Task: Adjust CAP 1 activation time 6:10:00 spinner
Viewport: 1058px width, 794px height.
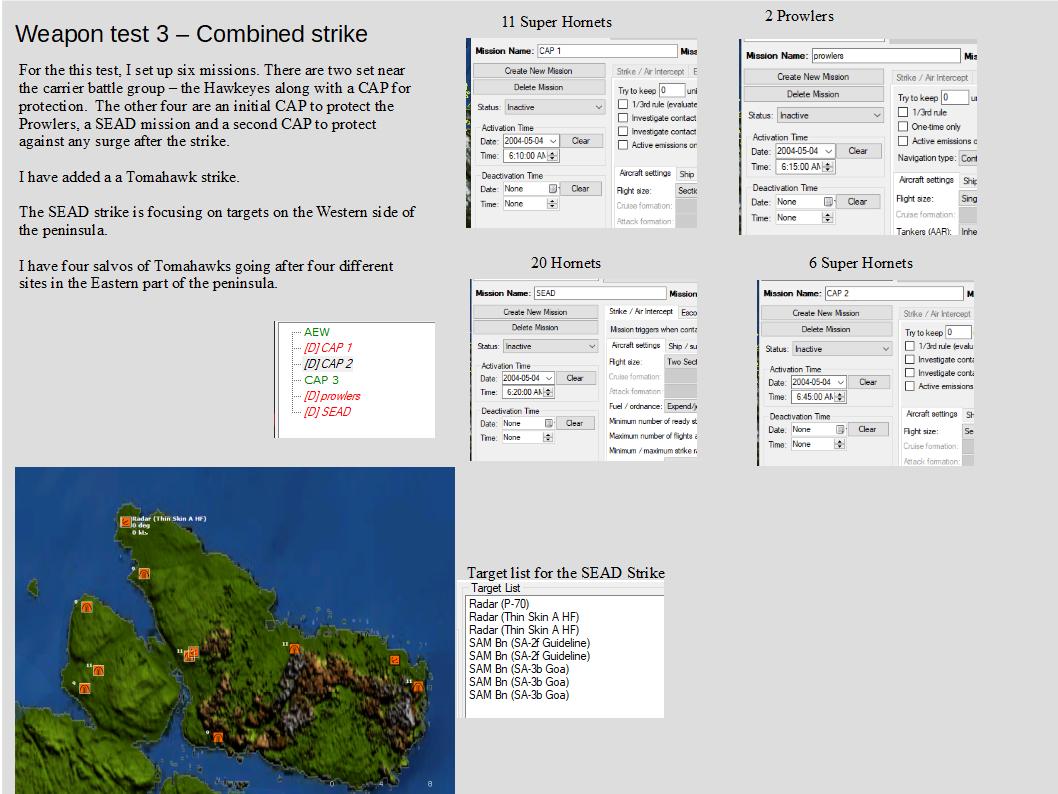Action: pos(553,156)
